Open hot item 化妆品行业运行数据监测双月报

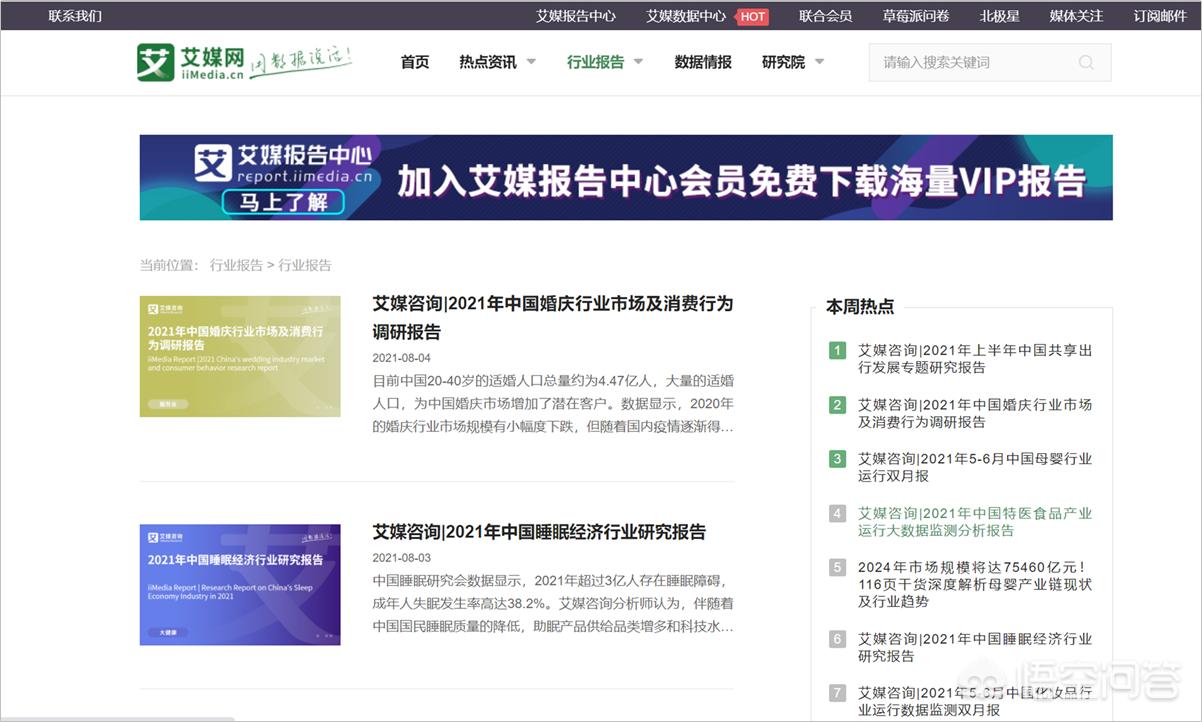click(x=975, y=701)
